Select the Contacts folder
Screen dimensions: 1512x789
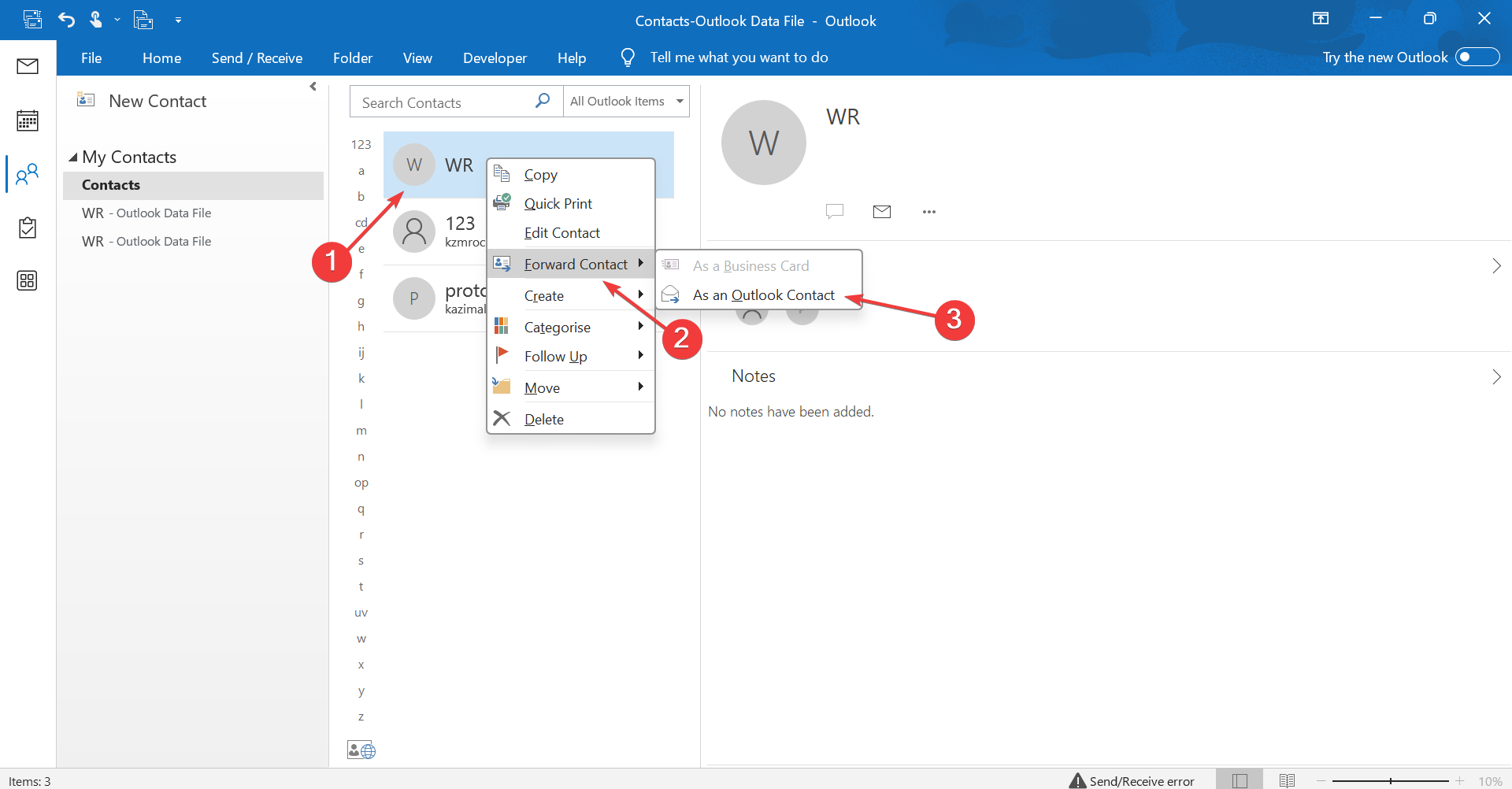193,185
